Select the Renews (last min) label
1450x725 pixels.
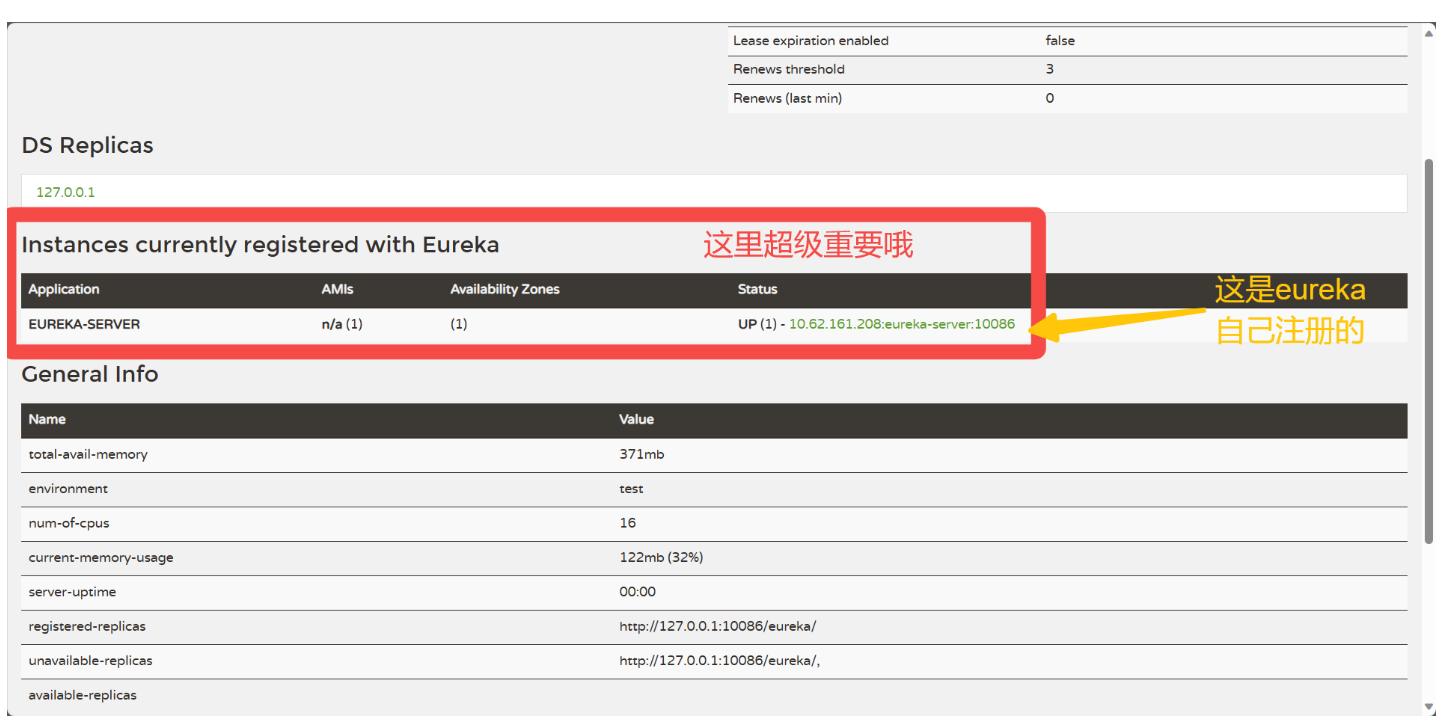[787, 98]
